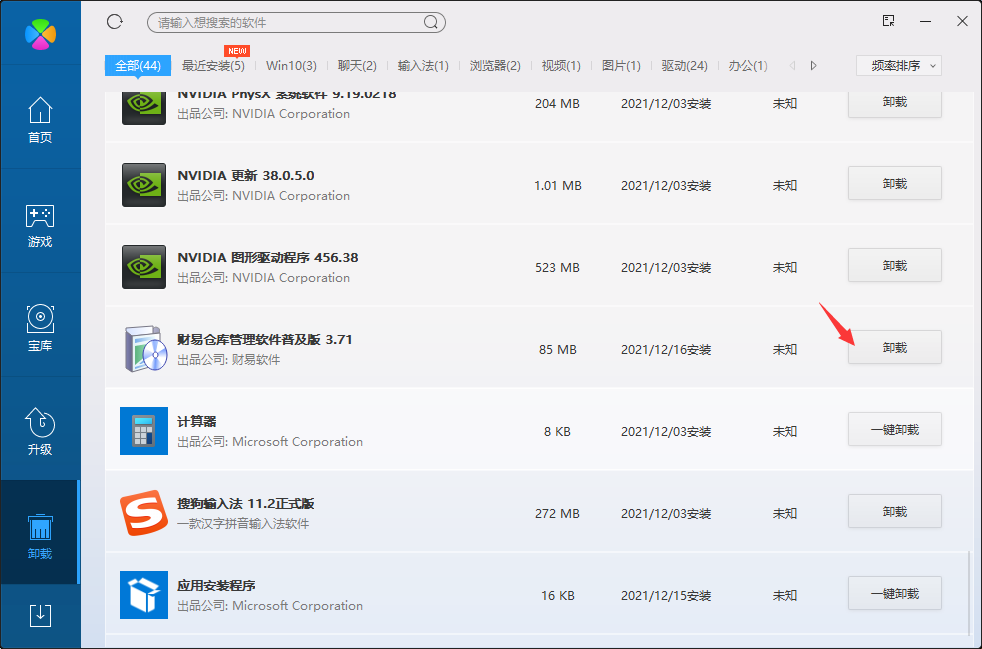Open the 升级 upgrade section
The height and width of the screenshot is (649, 982).
pos(40,432)
